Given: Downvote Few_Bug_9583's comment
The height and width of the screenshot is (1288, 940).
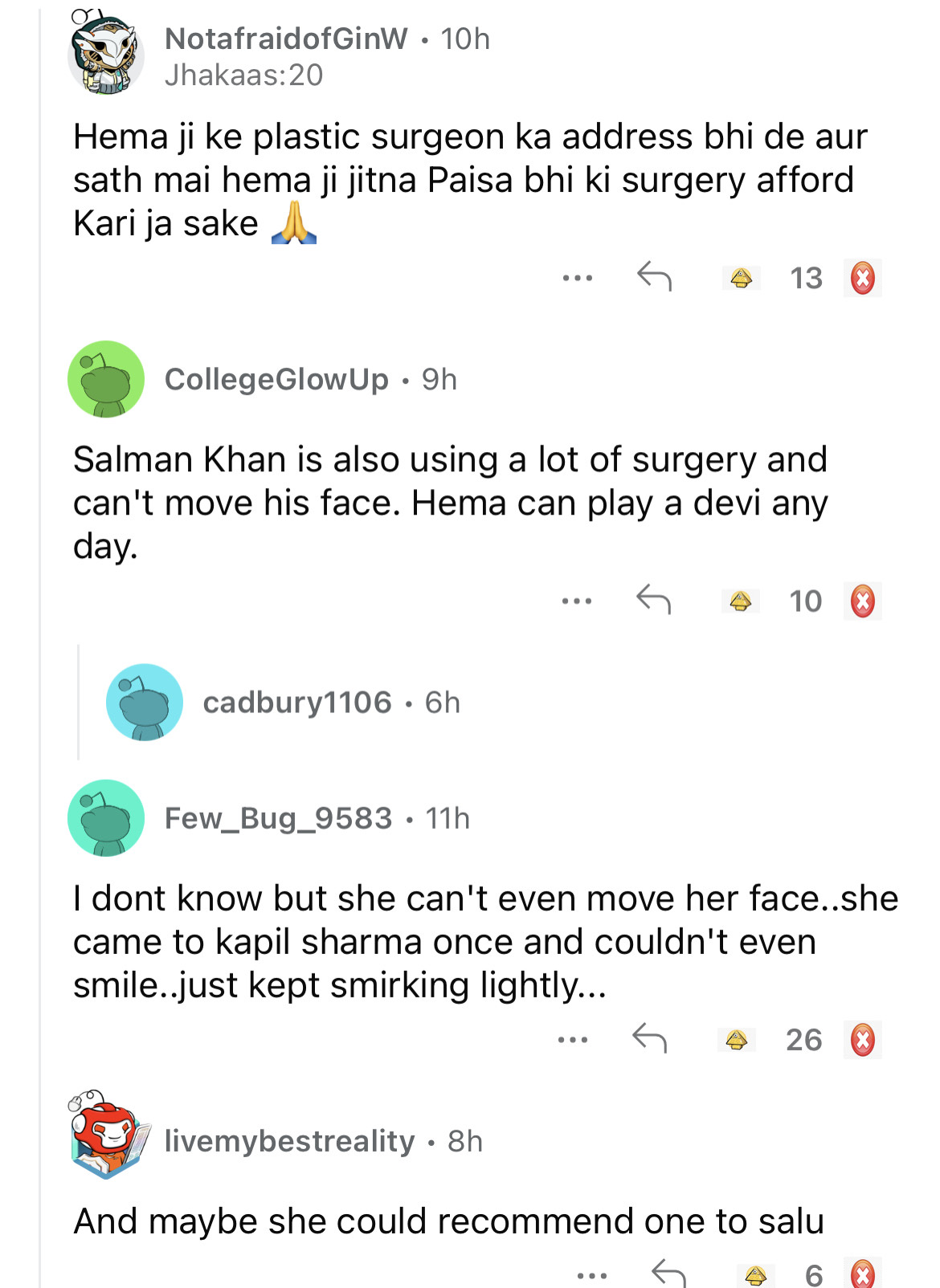Looking at the screenshot, I should (x=862, y=1041).
